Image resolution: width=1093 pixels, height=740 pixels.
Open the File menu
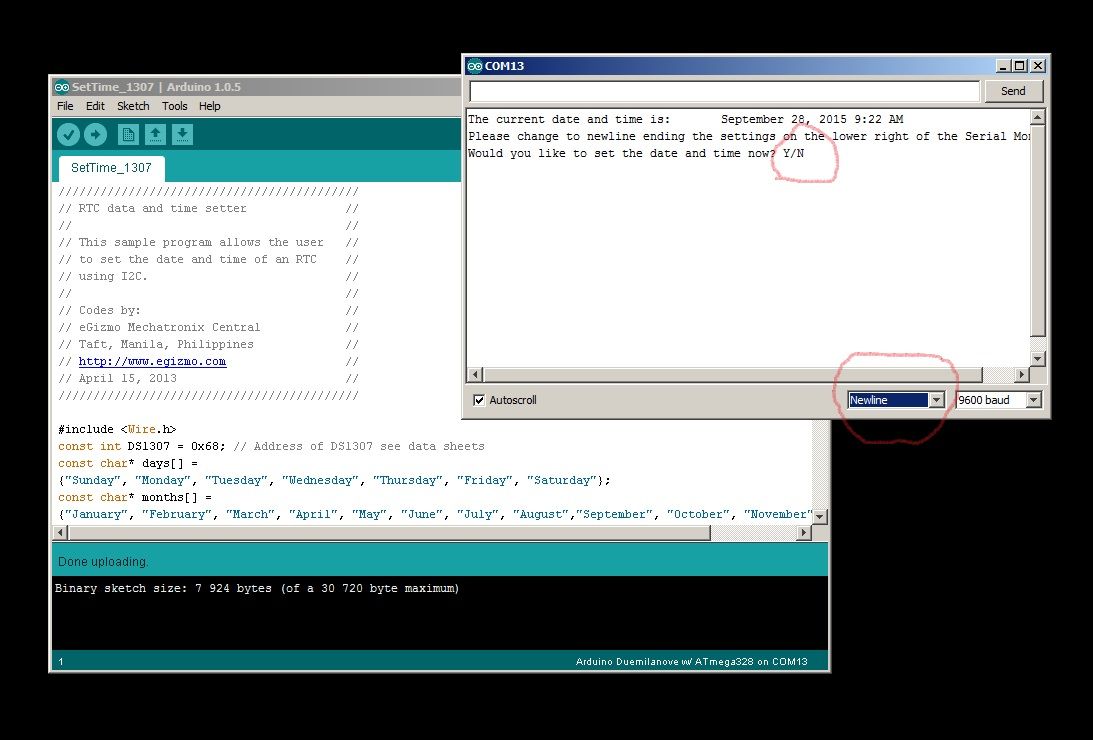65,106
